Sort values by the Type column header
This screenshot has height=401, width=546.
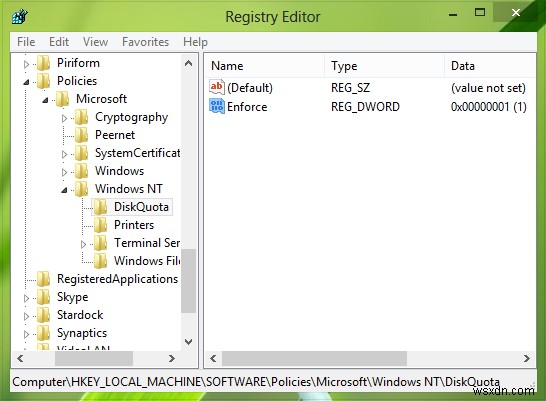click(x=384, y=66)
